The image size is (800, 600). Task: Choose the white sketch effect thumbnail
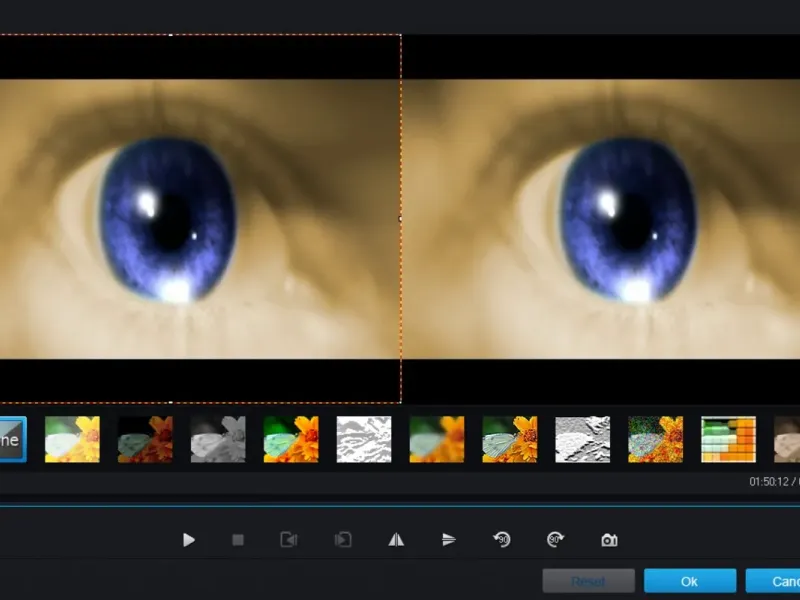click(364, 440)
